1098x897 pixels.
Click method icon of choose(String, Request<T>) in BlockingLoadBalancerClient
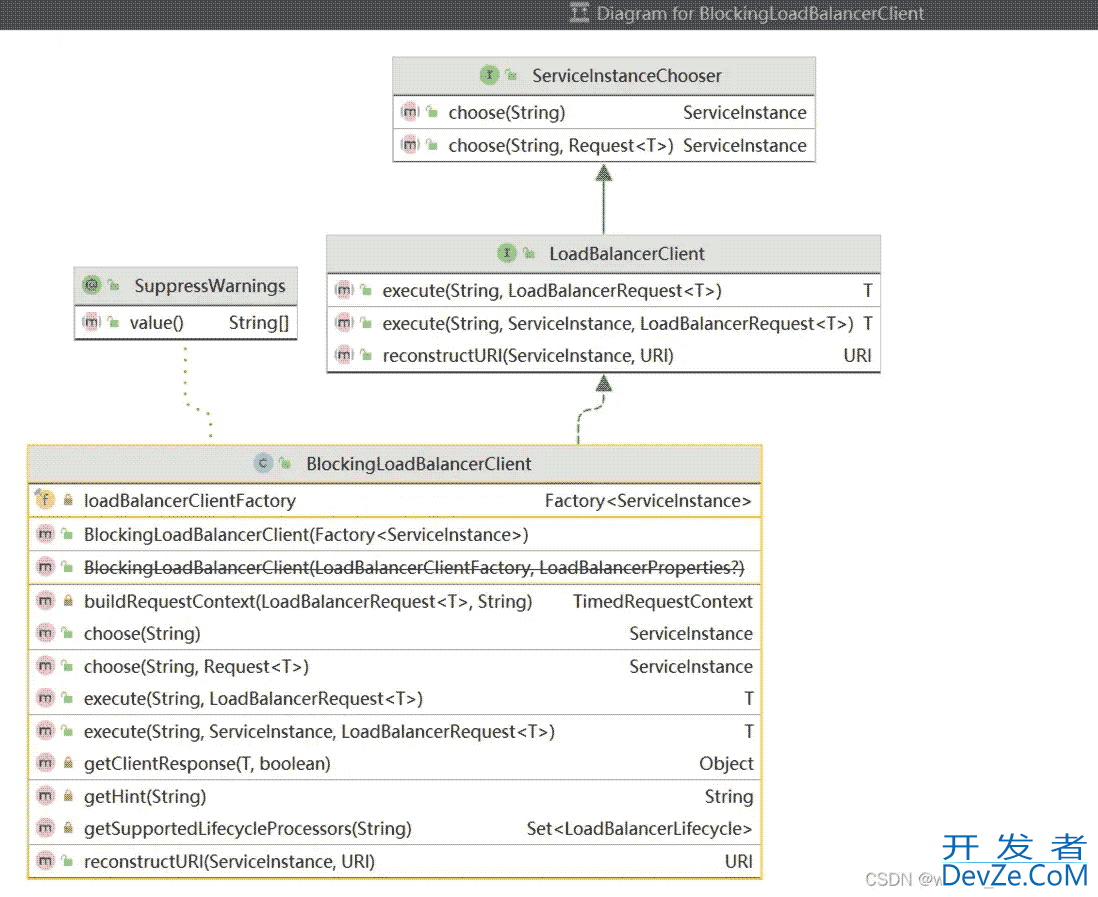click(45, 665)
